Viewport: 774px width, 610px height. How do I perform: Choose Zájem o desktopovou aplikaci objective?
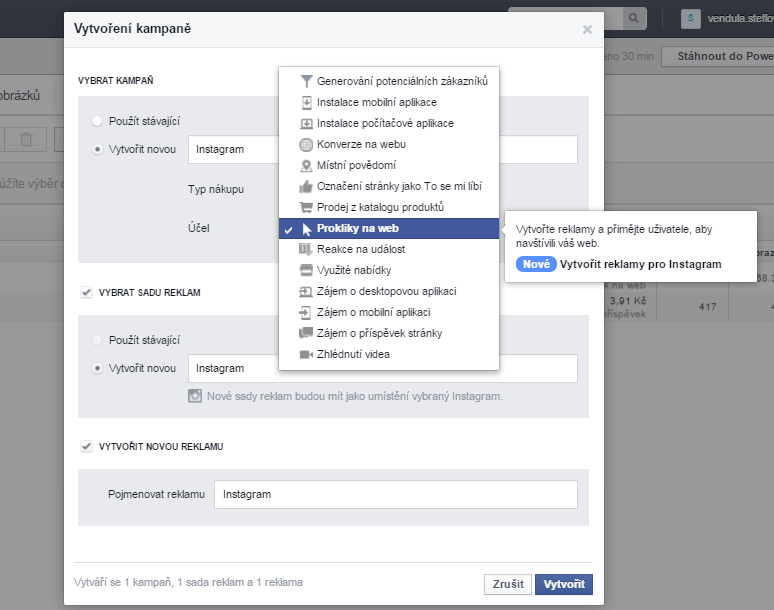[389, 291]
